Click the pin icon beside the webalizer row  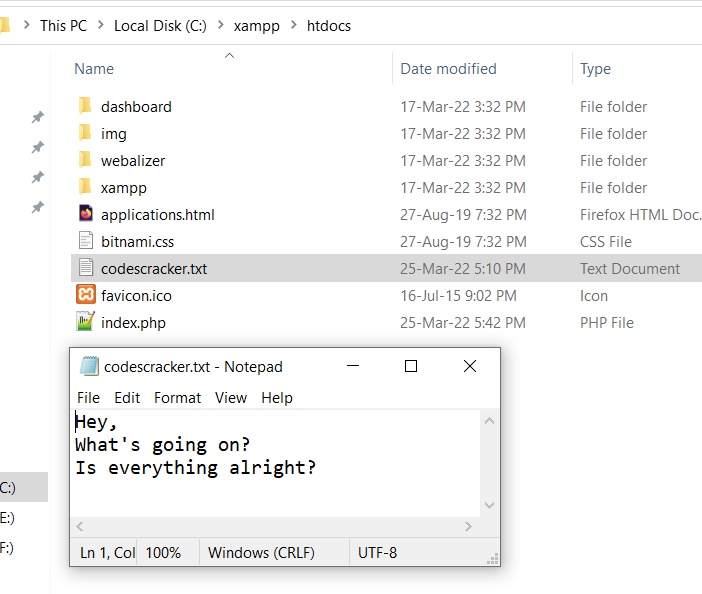pos(38,177)
